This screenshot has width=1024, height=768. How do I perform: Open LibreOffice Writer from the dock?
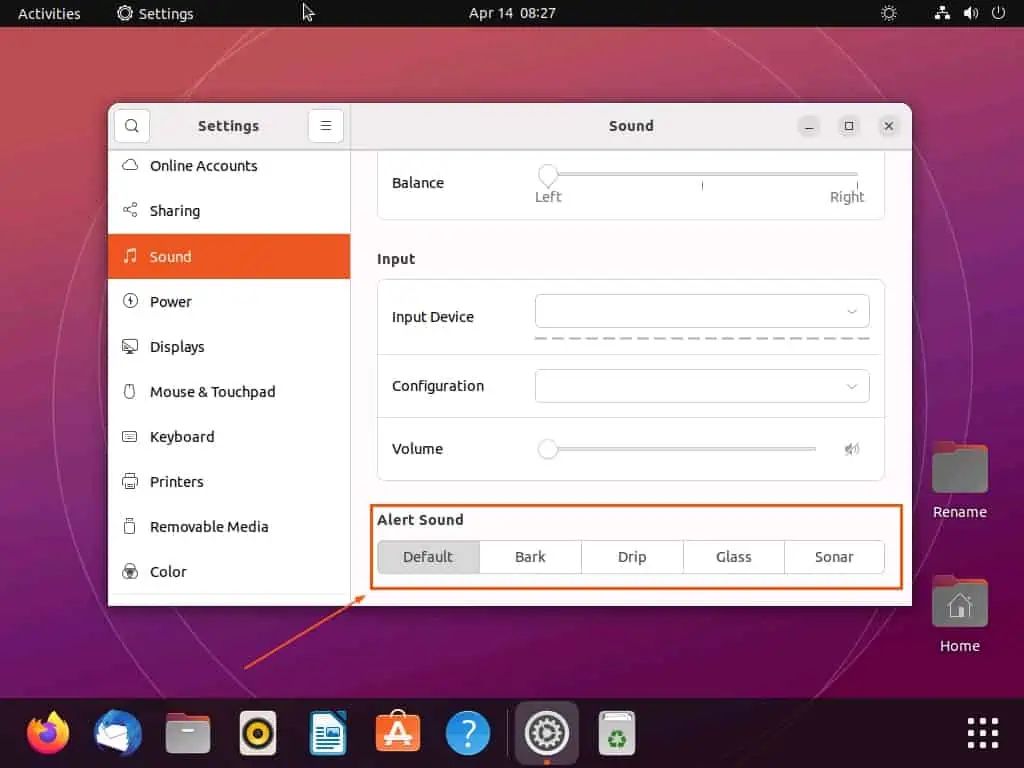point(328,733)
